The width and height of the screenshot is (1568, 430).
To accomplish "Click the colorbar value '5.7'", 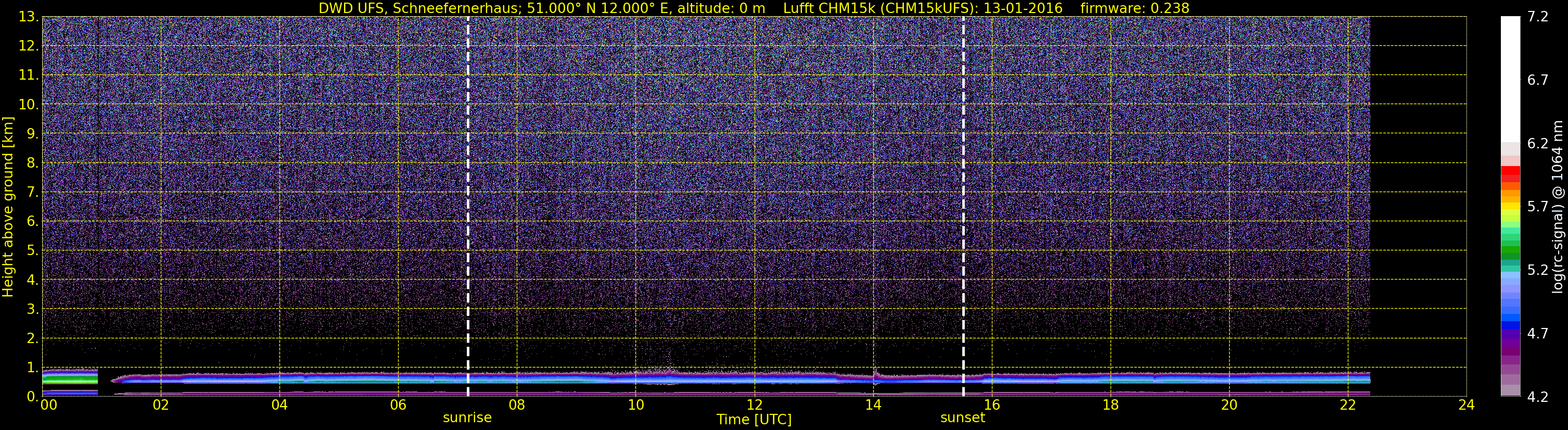I will coord(1538,207).
